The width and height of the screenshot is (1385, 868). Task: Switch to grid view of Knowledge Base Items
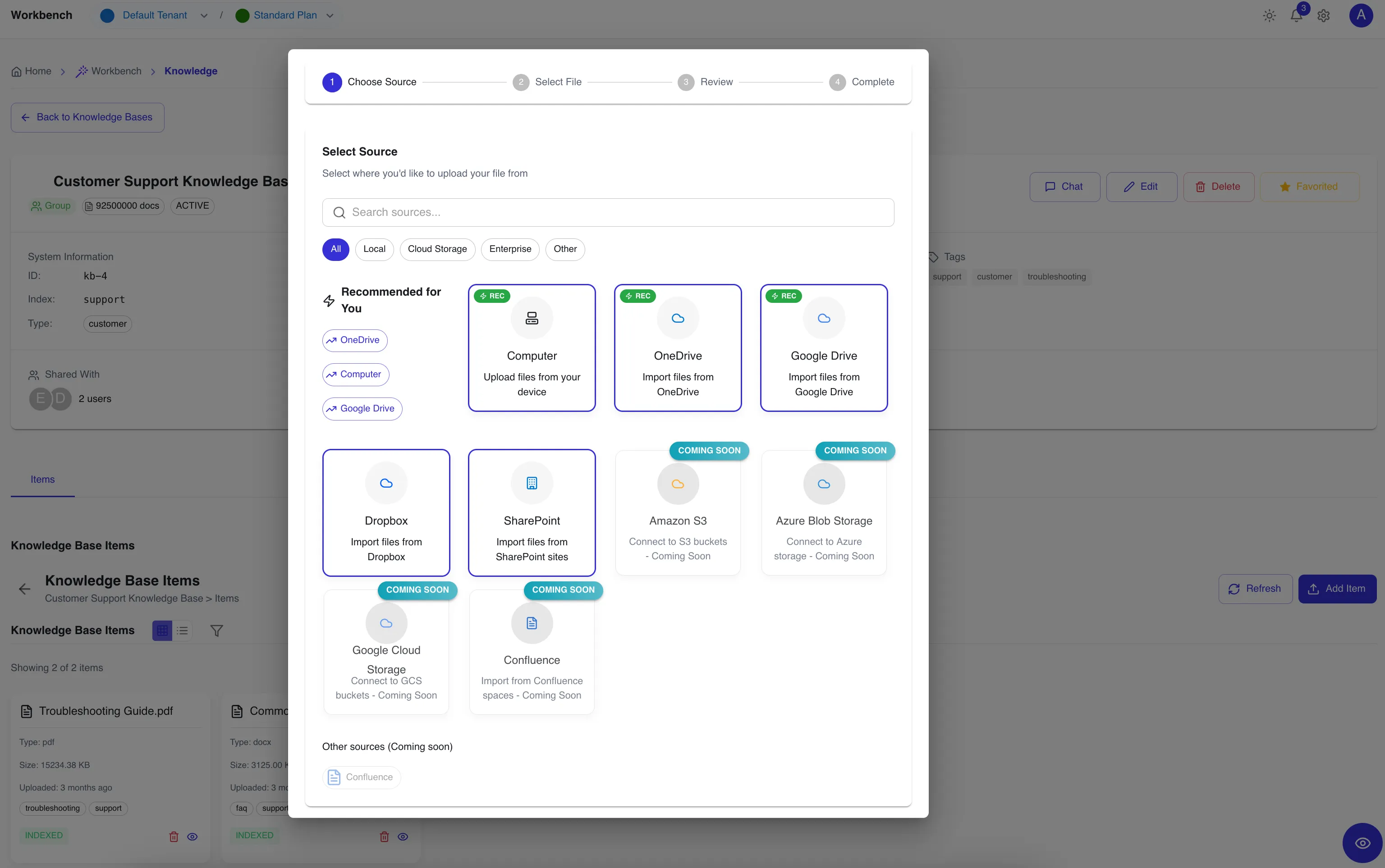tap(162, 631)
